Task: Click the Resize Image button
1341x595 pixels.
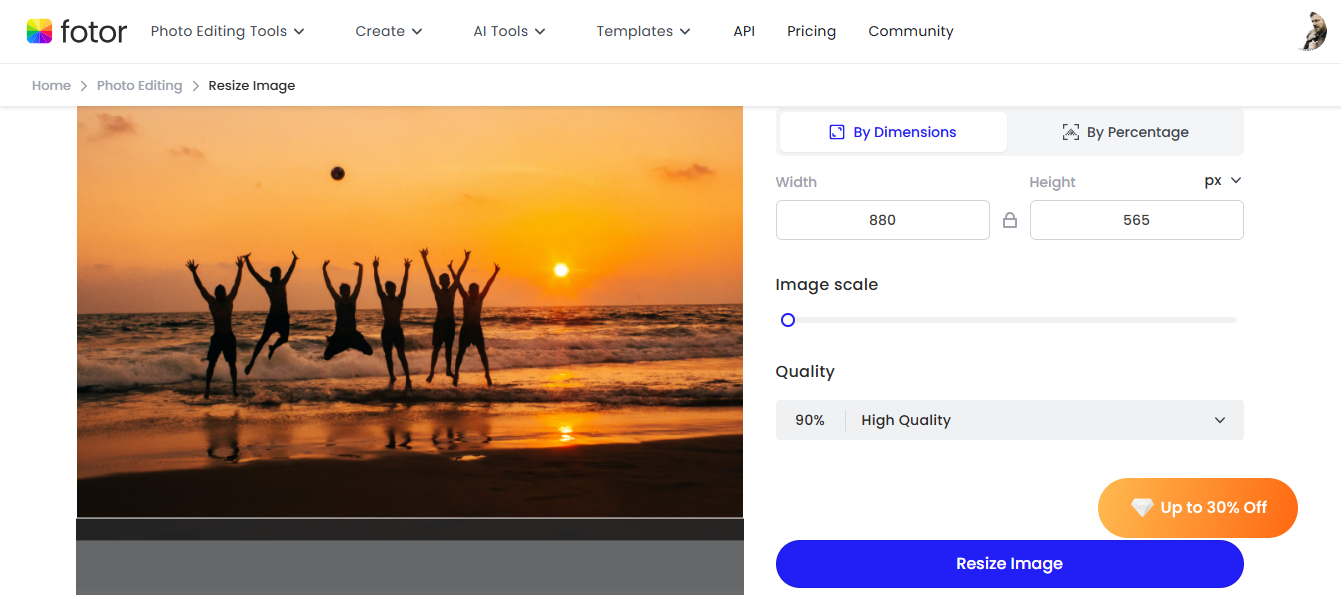Action: [x=1009, y=564]
